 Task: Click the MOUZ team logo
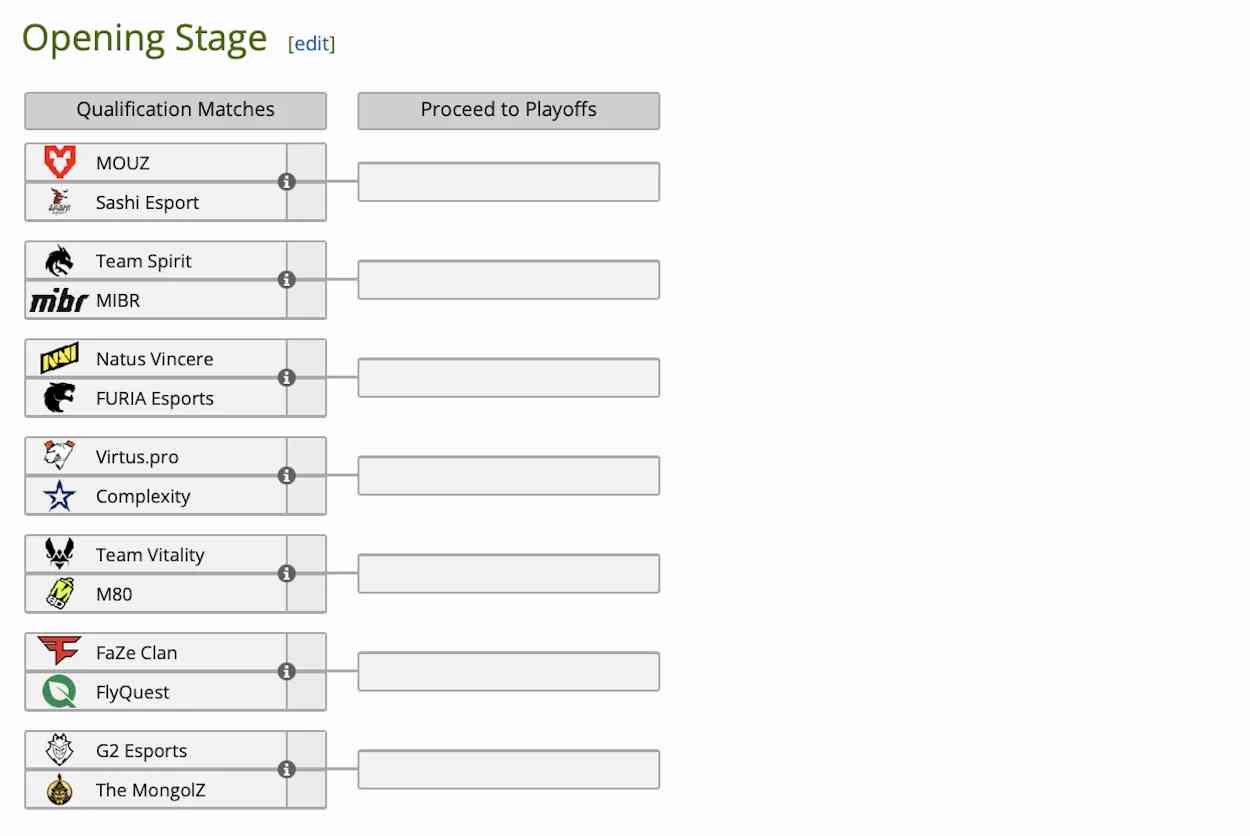[x=60, y=162]
